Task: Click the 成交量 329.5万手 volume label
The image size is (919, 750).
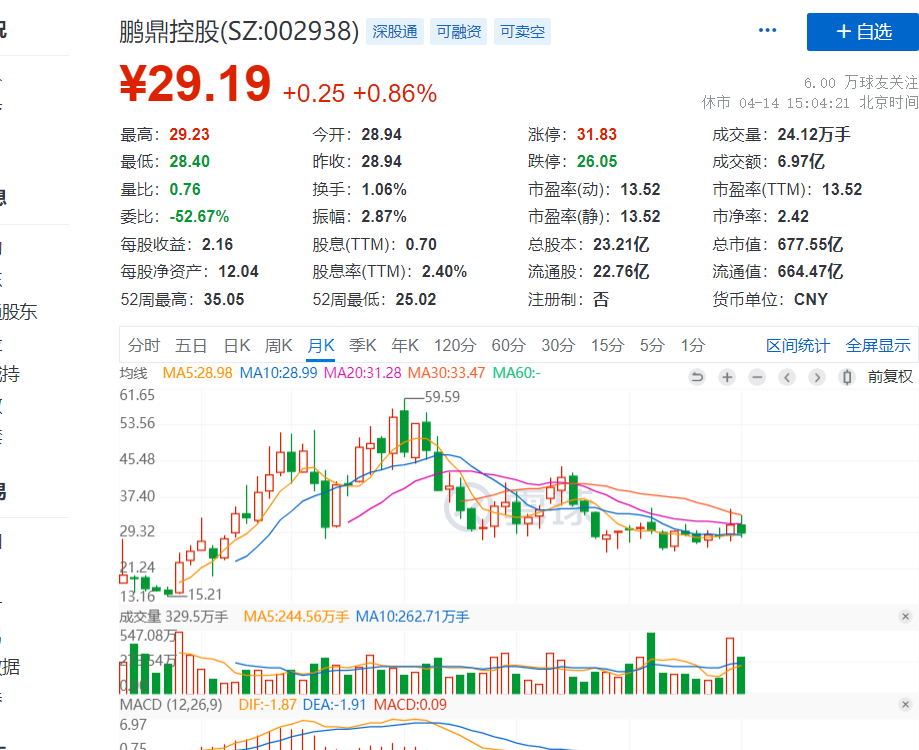Action: [x=173, y=616]
